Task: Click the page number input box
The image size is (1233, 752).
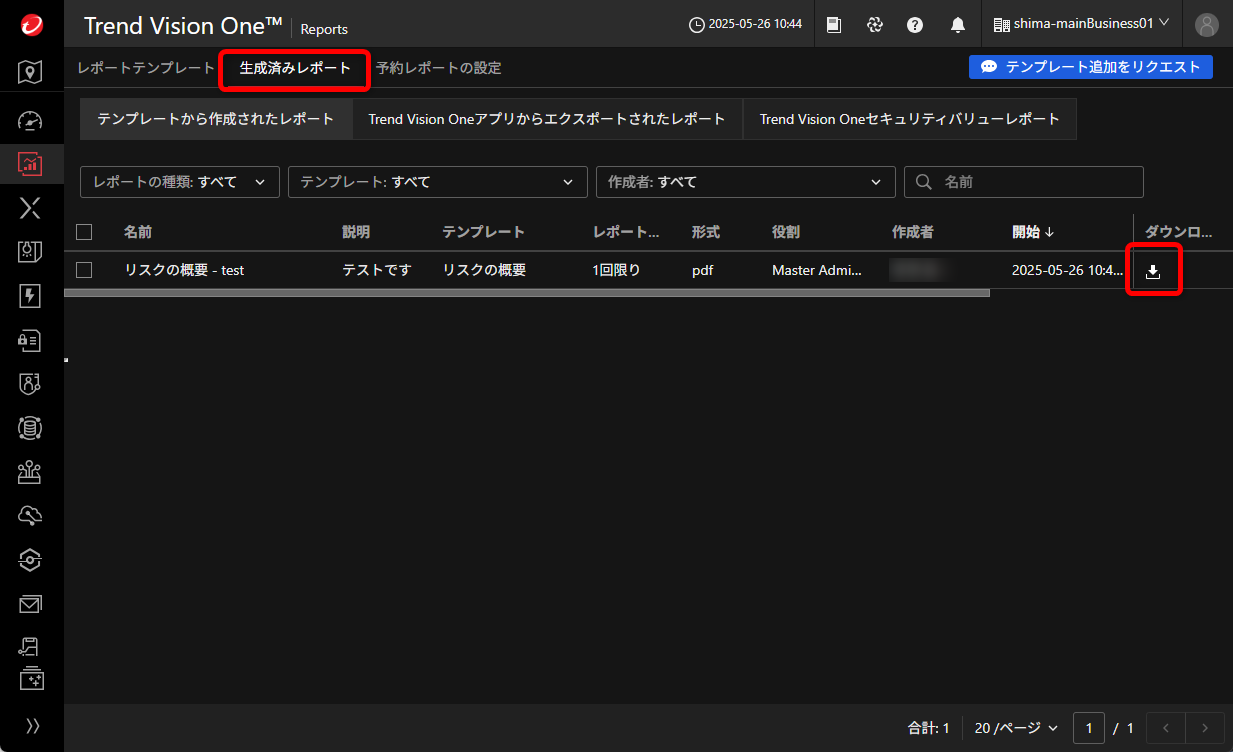Action: coord(1089,728)
